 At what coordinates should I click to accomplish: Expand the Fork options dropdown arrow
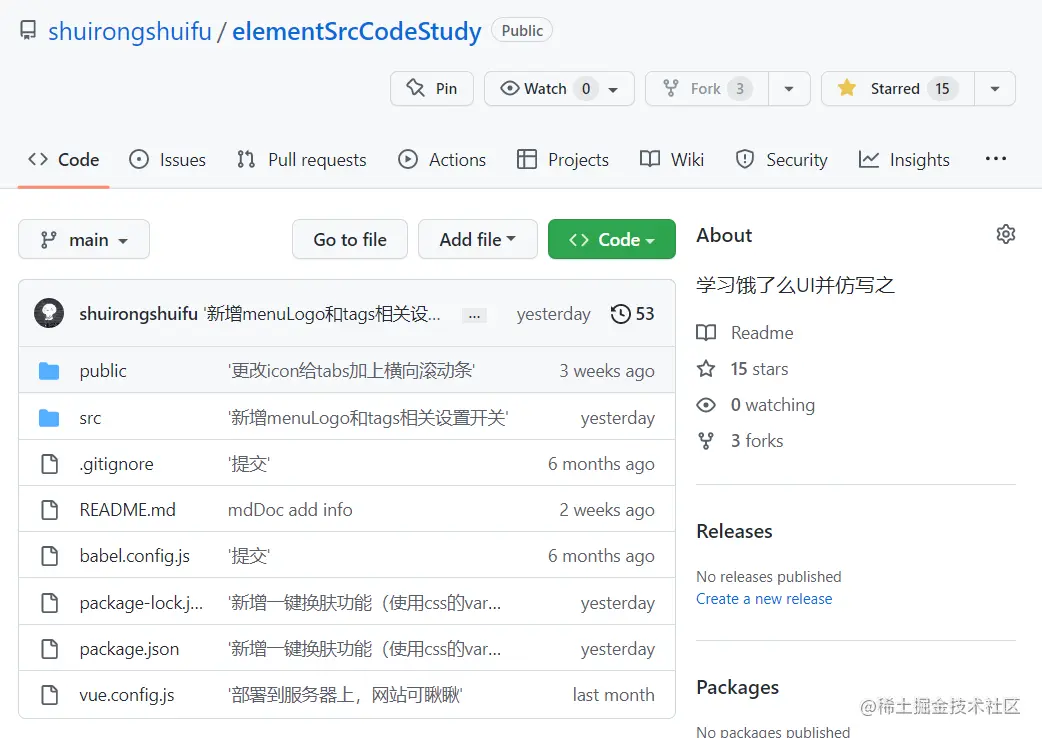pos(789,88)
